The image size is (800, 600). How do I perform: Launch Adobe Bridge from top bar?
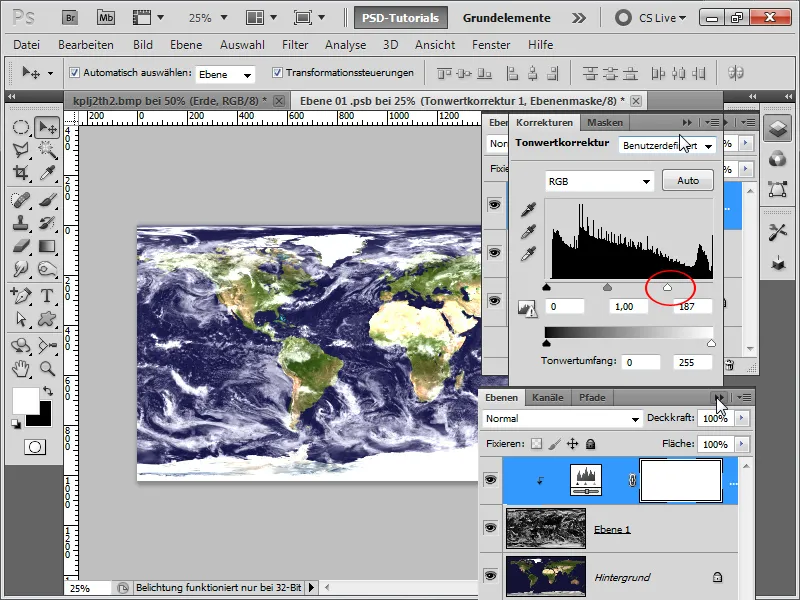click(70, 18)
